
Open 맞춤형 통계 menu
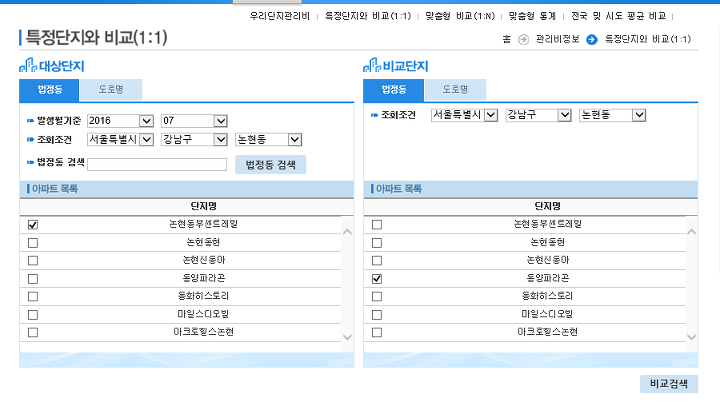click(x=532, y=16)
